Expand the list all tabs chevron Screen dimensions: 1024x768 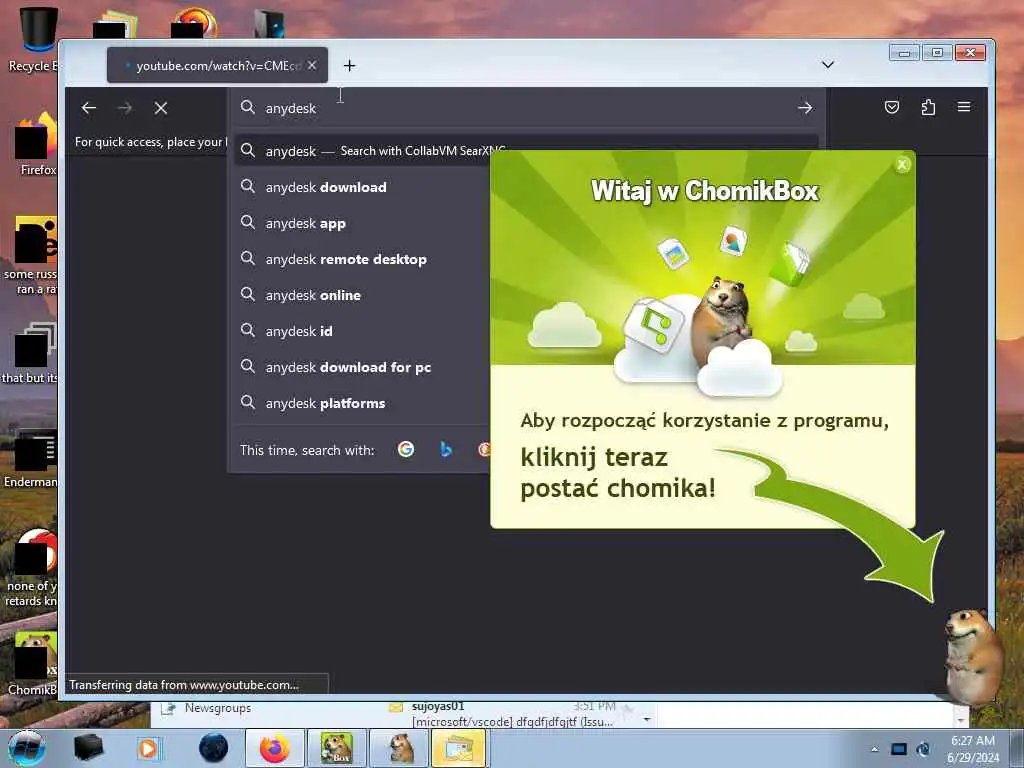(827, 65)
